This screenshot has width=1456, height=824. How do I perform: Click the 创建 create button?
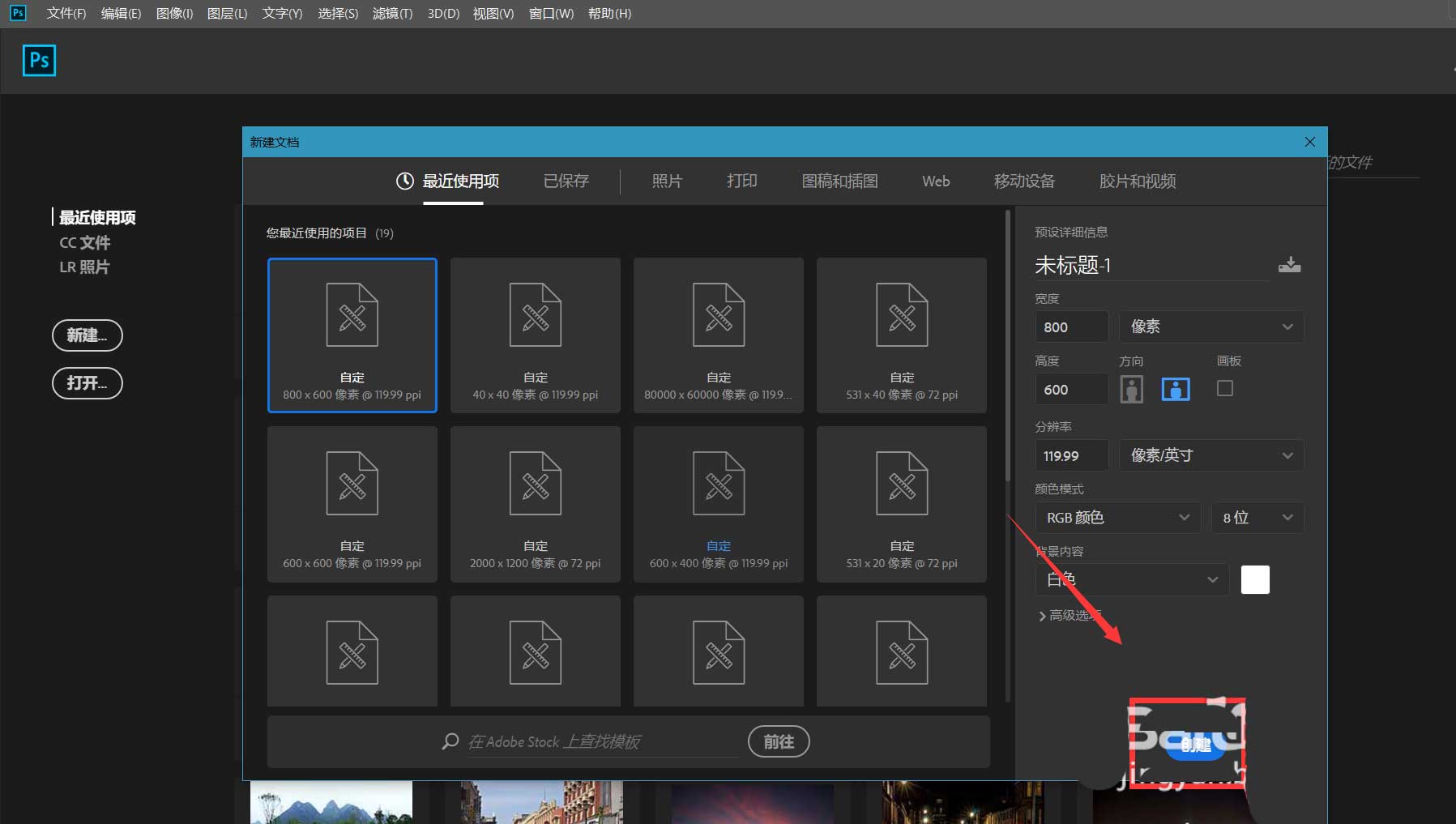click(1196, 745)
